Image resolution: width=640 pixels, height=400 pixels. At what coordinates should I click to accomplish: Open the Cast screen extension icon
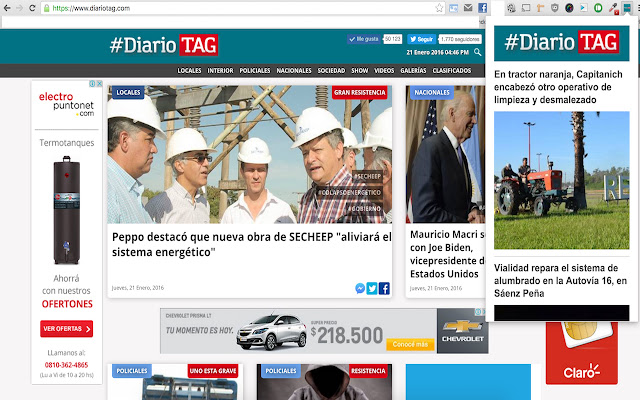[526, 8]
